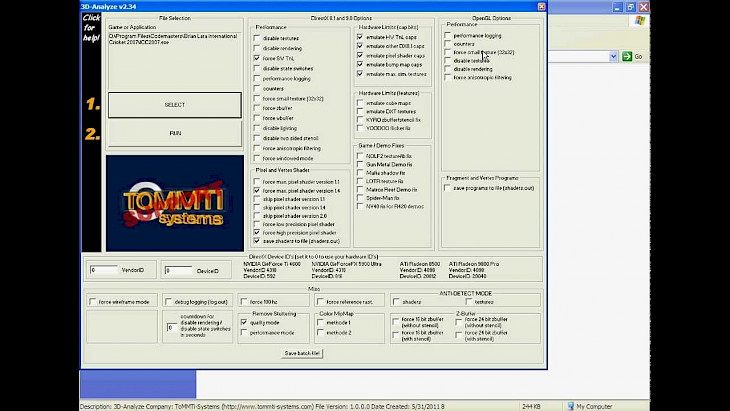Enable DirectX 'disable textures' checkbox
The width and height of the screenshot is (730, 411).
pos(257,38)
